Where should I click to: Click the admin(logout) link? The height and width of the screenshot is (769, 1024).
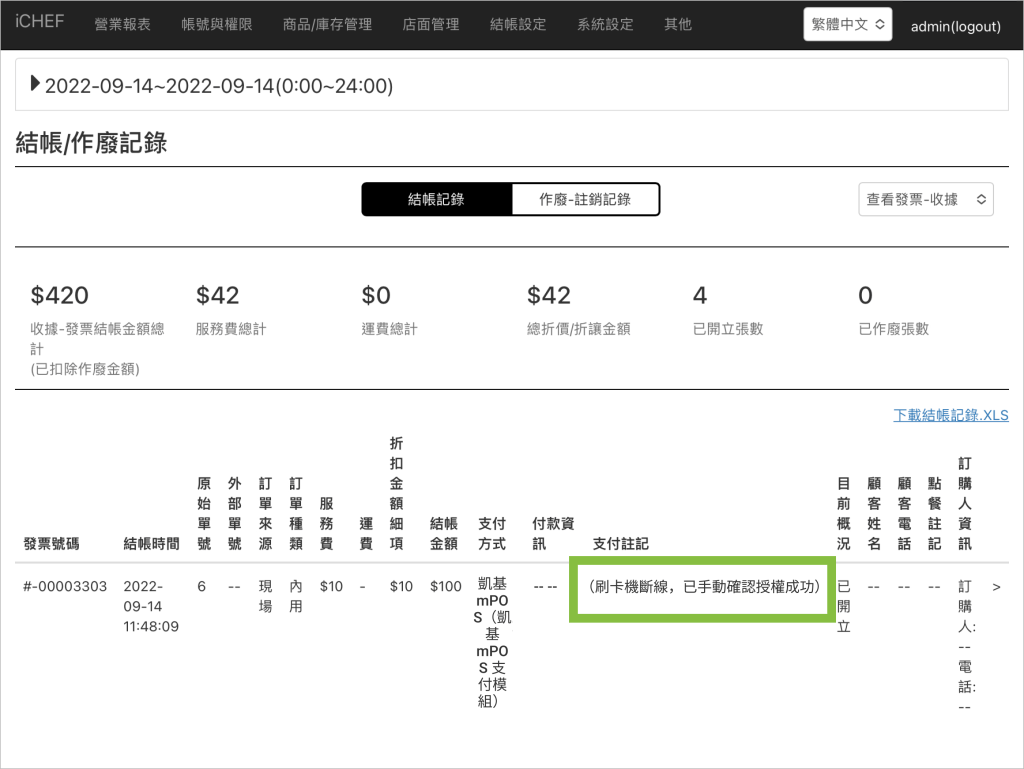coord(955,27)
